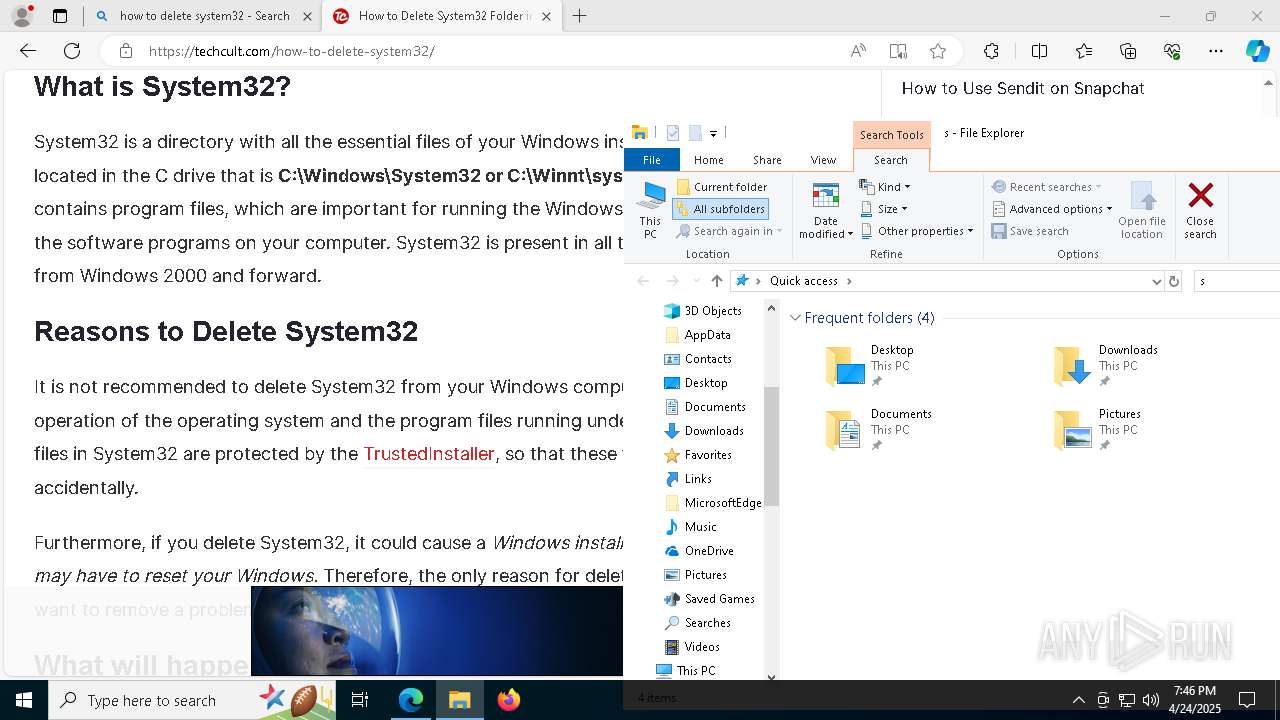The width and height of the screenshot is (1280, 720).
Task: Open volume control in system tray
Action: pyautogui.click(x=1150, y=700)
